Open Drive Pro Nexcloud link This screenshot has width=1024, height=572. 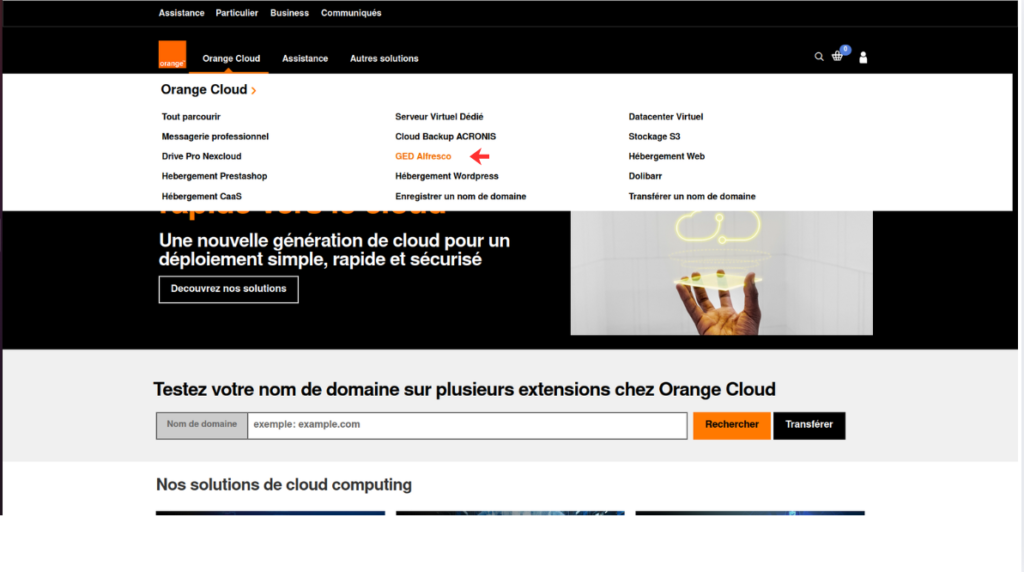click(201, 157)
